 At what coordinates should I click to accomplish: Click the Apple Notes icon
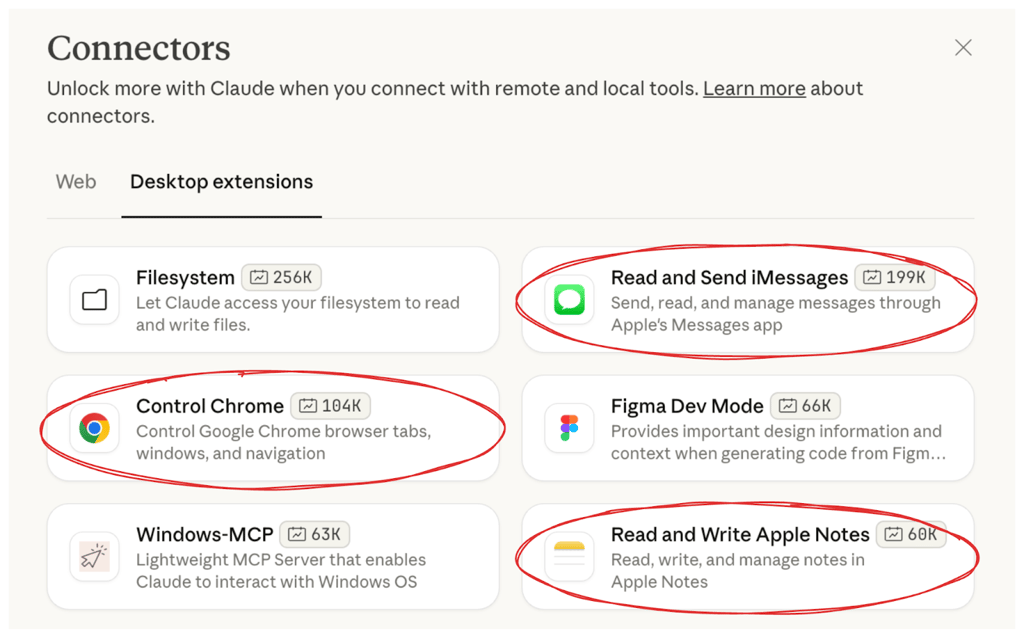(569, 557)
